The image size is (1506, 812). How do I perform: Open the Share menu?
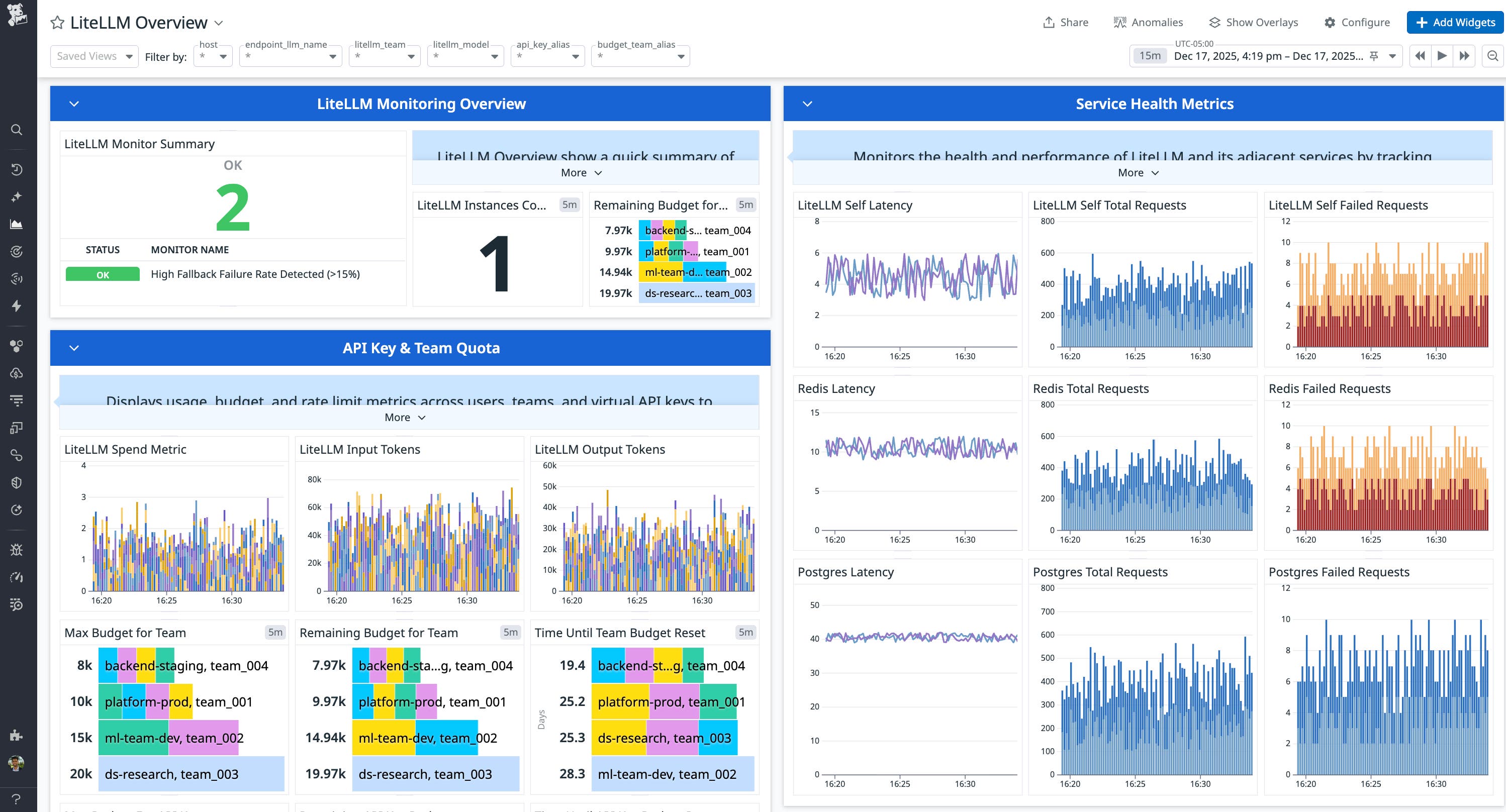point(1065,22)
